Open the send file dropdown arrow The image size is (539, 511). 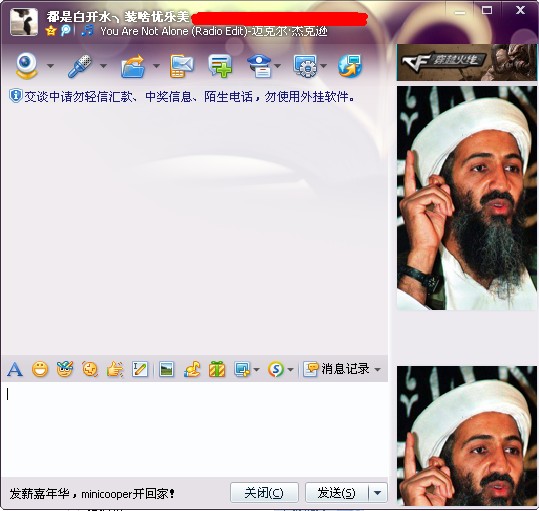156,66
